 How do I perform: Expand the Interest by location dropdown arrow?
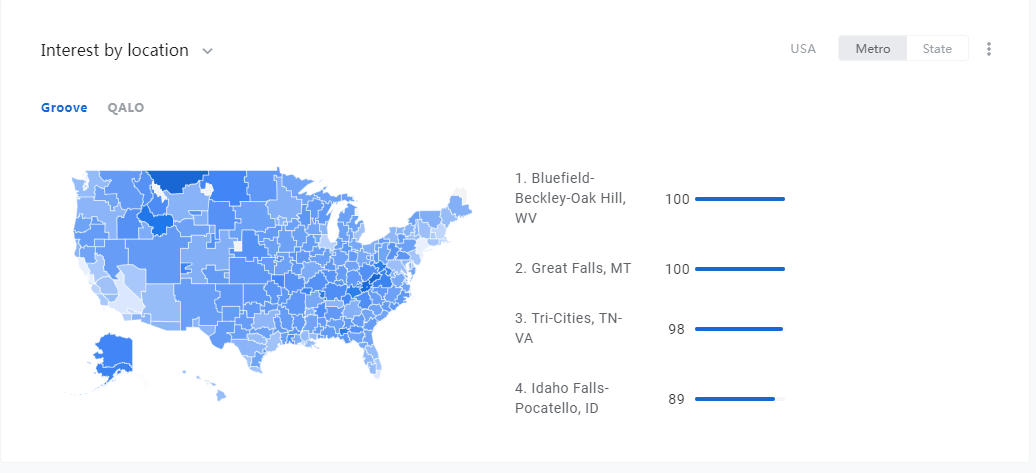coord(207,51)
